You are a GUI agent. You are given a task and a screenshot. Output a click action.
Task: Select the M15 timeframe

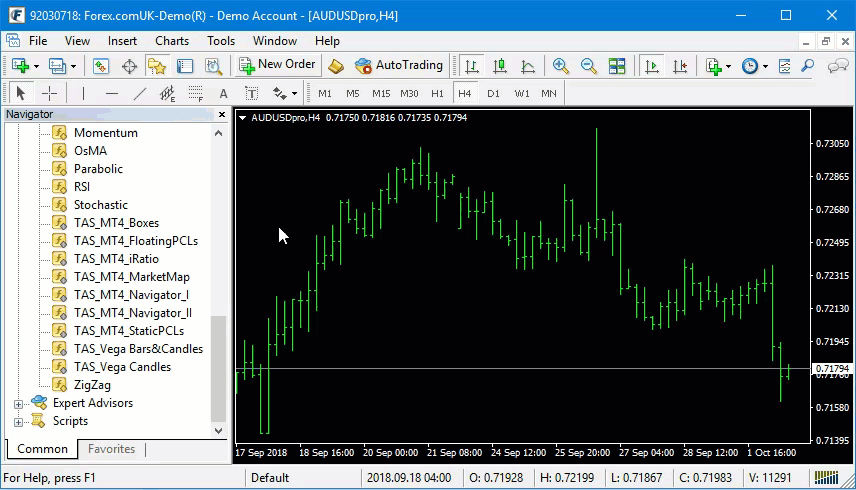tap(381, 93)
